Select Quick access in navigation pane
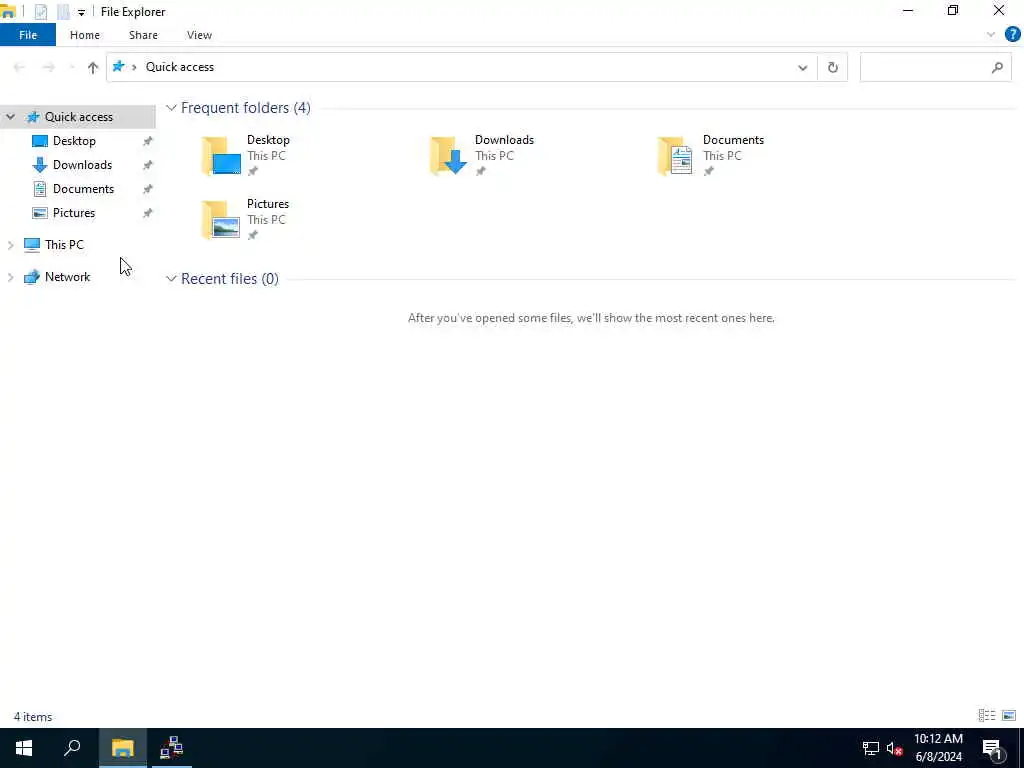Screen dimensions: 1024x768 click(78, 117)
